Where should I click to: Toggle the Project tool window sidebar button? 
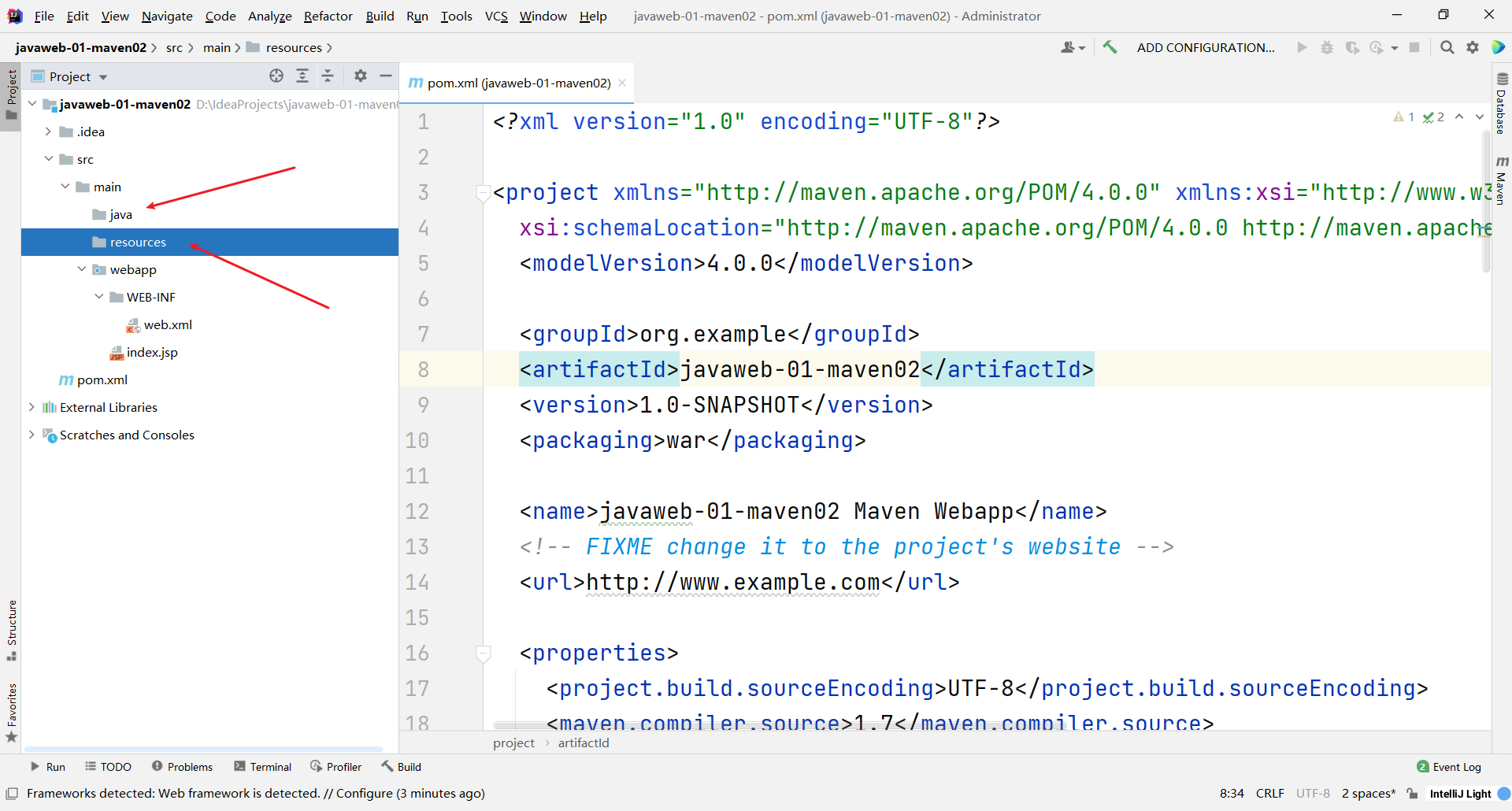pos(11,95)
